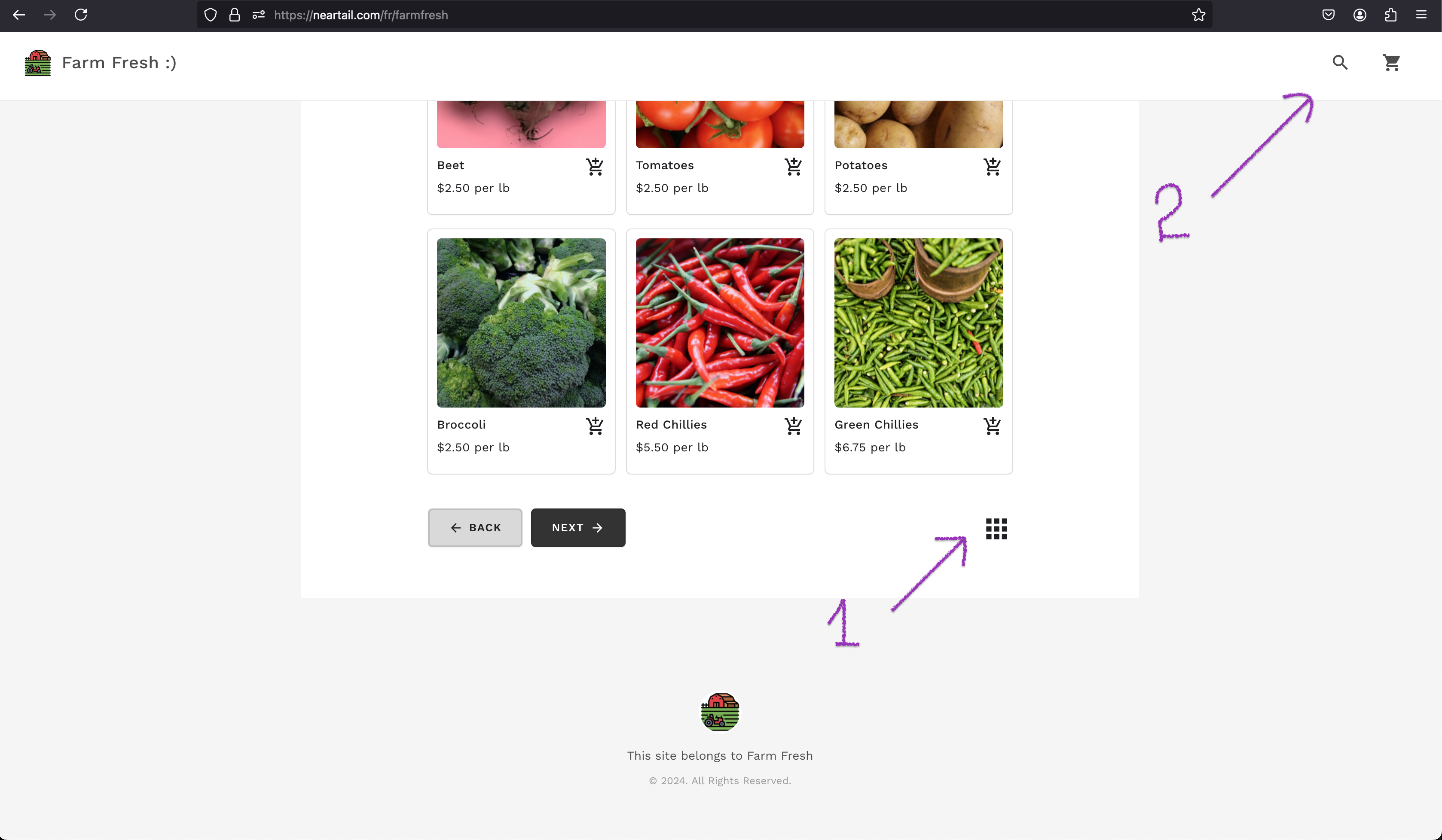This screenshot has height=840, width=1442.
Task: Add Red Chillies to the cart
Action: tap(793, 426)
